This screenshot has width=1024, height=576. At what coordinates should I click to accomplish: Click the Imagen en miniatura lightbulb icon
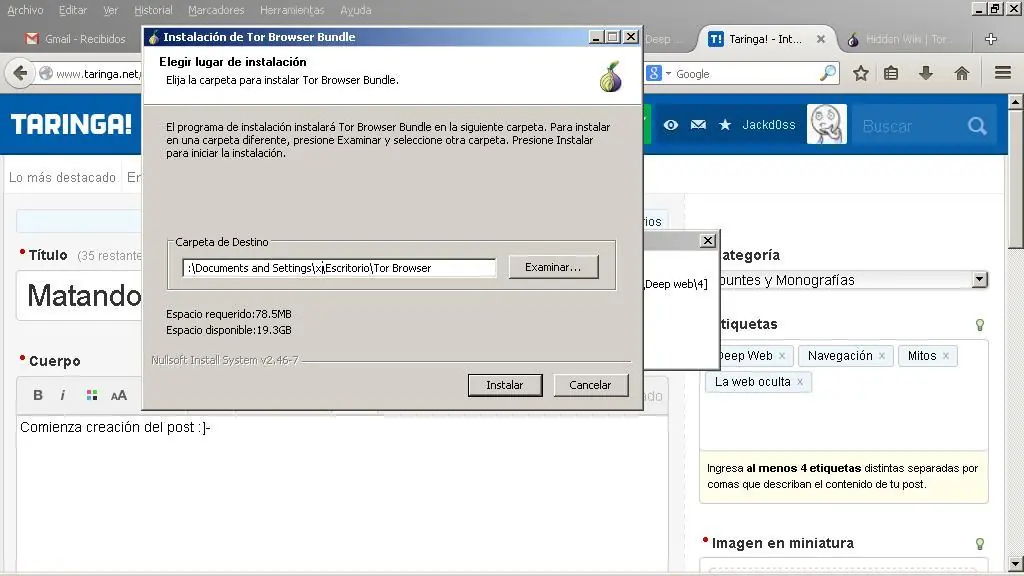click(980, 543)
